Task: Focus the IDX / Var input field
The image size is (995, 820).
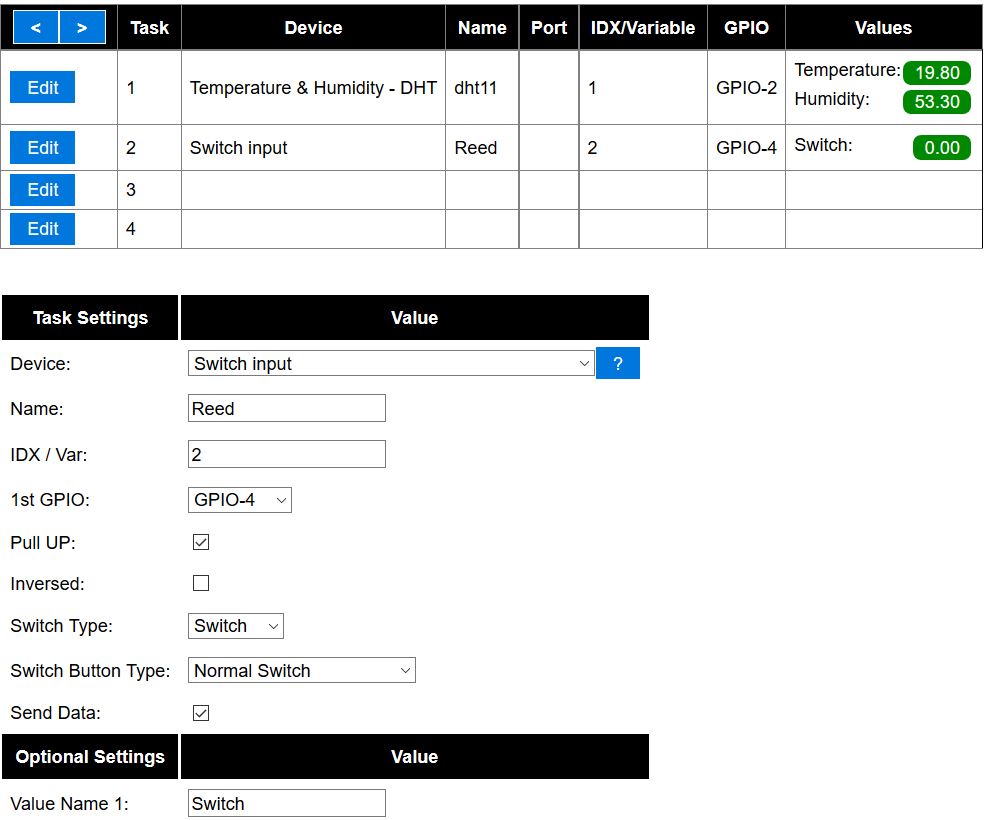Action: pyautogui.click(x=286, y=455)
